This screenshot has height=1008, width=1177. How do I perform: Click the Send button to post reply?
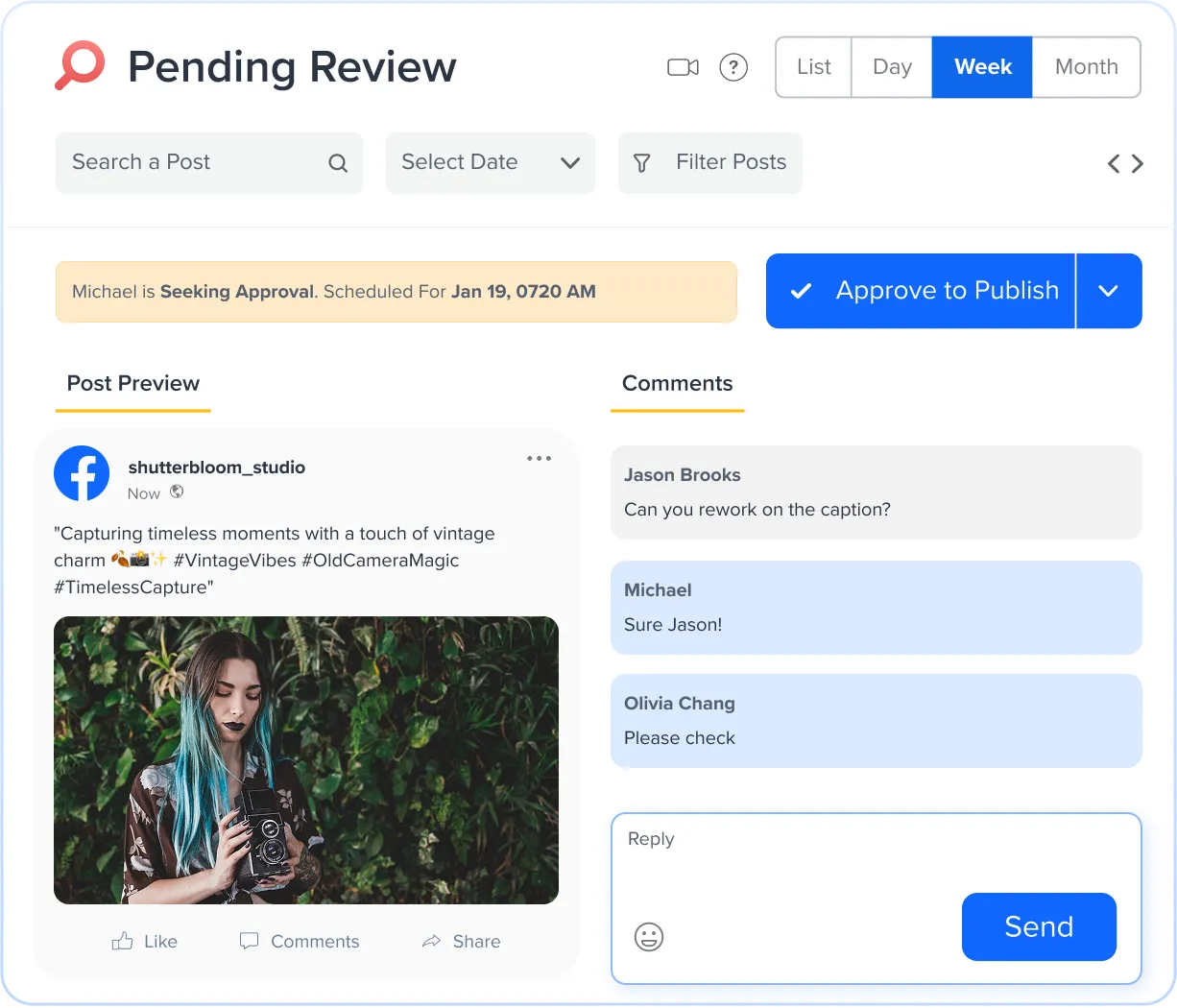pyautogui.click(x=1039, y=927)
